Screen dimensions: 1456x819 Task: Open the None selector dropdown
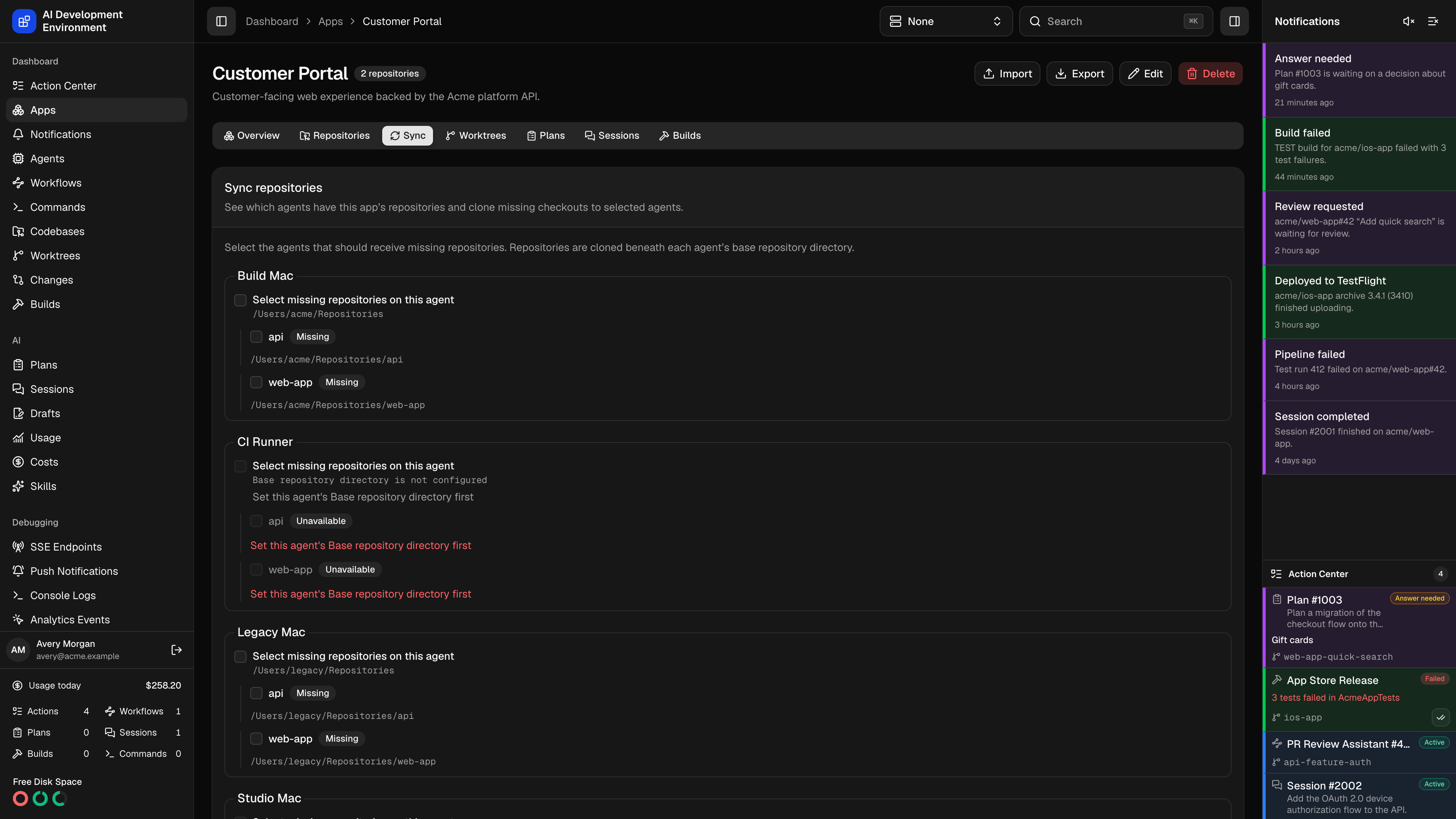pyautogui.click(x=946, y=22)
